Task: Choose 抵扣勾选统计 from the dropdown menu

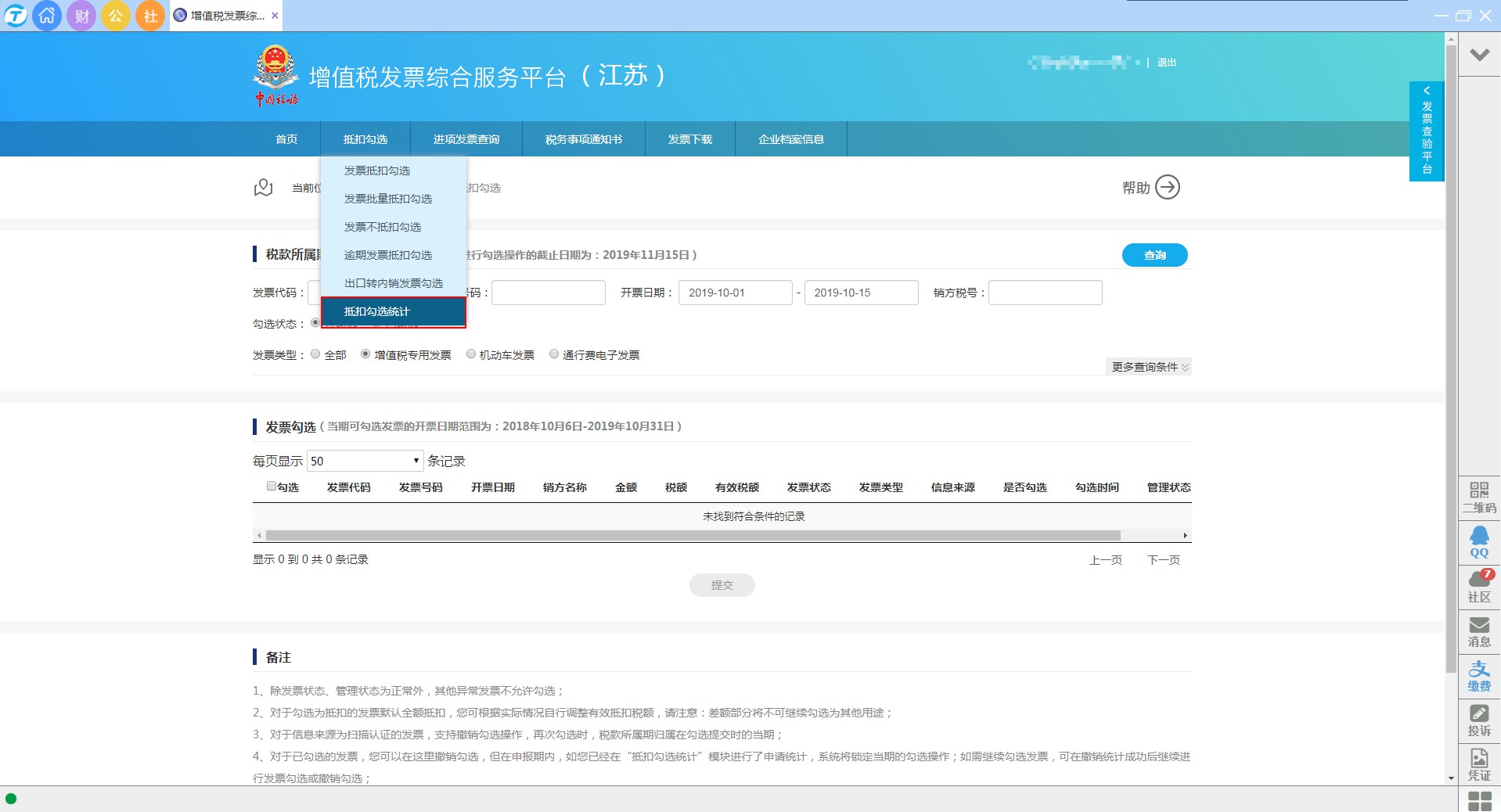Action: click(393, 311)
